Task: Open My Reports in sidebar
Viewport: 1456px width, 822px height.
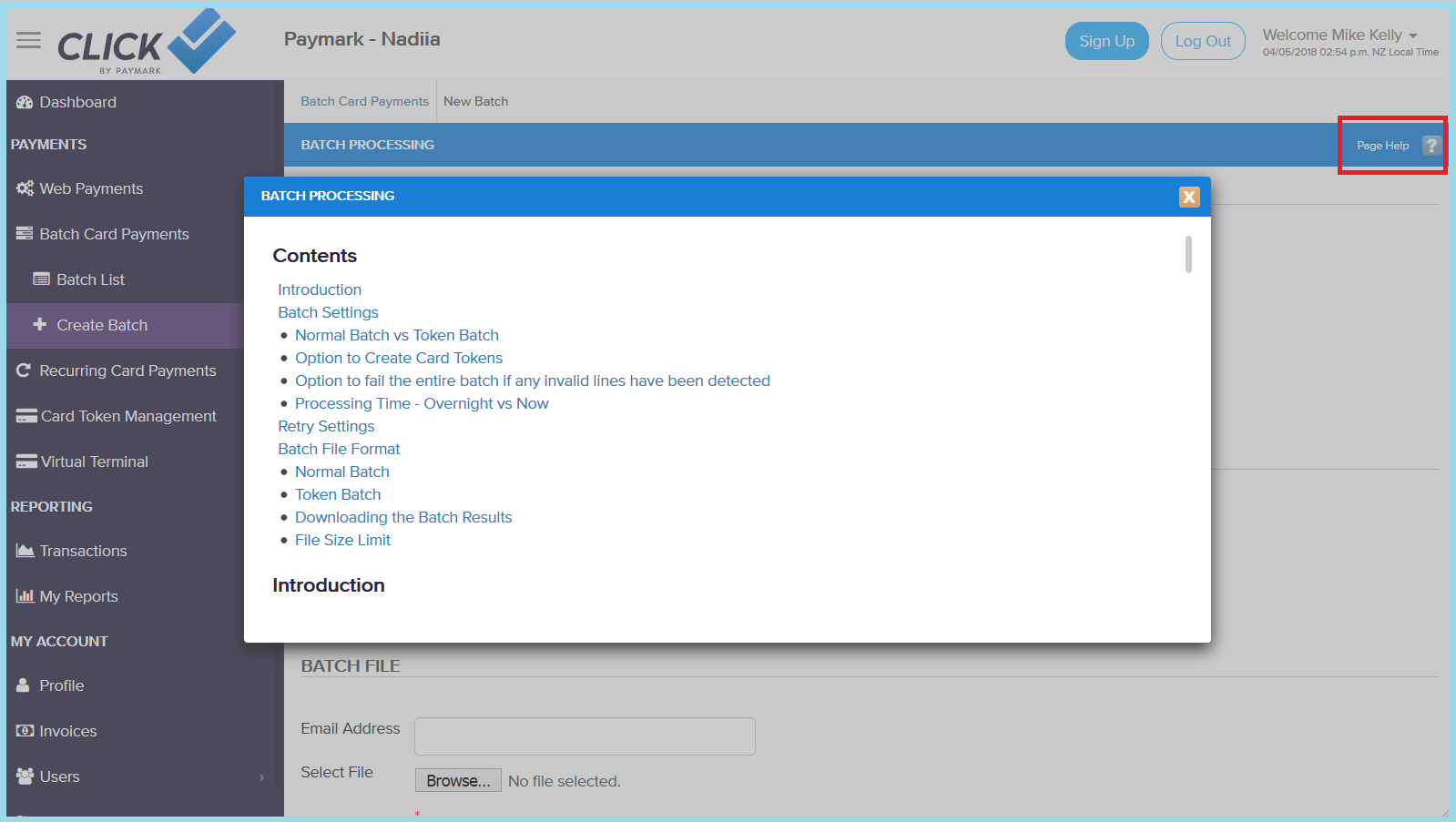Action: (78, 596)
